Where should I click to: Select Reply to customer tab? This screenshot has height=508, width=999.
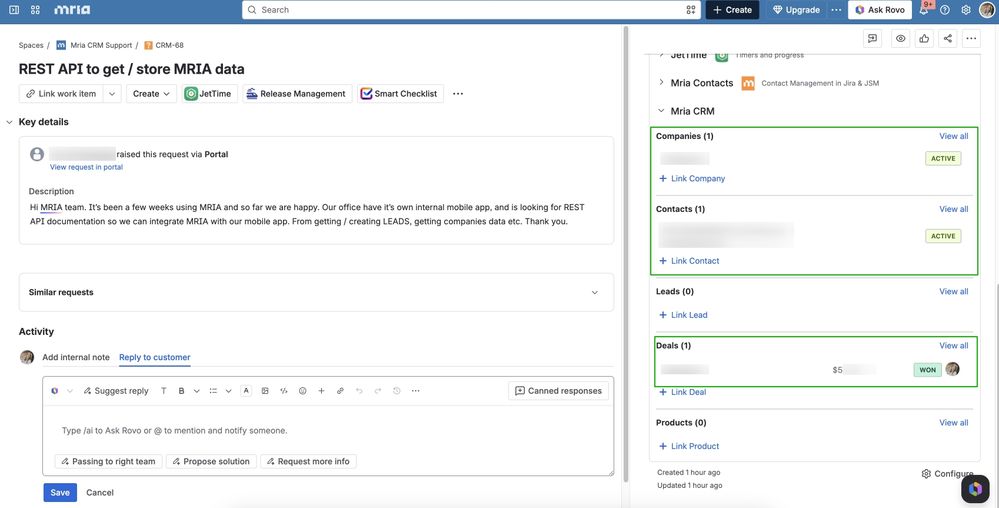coord(155,357)
